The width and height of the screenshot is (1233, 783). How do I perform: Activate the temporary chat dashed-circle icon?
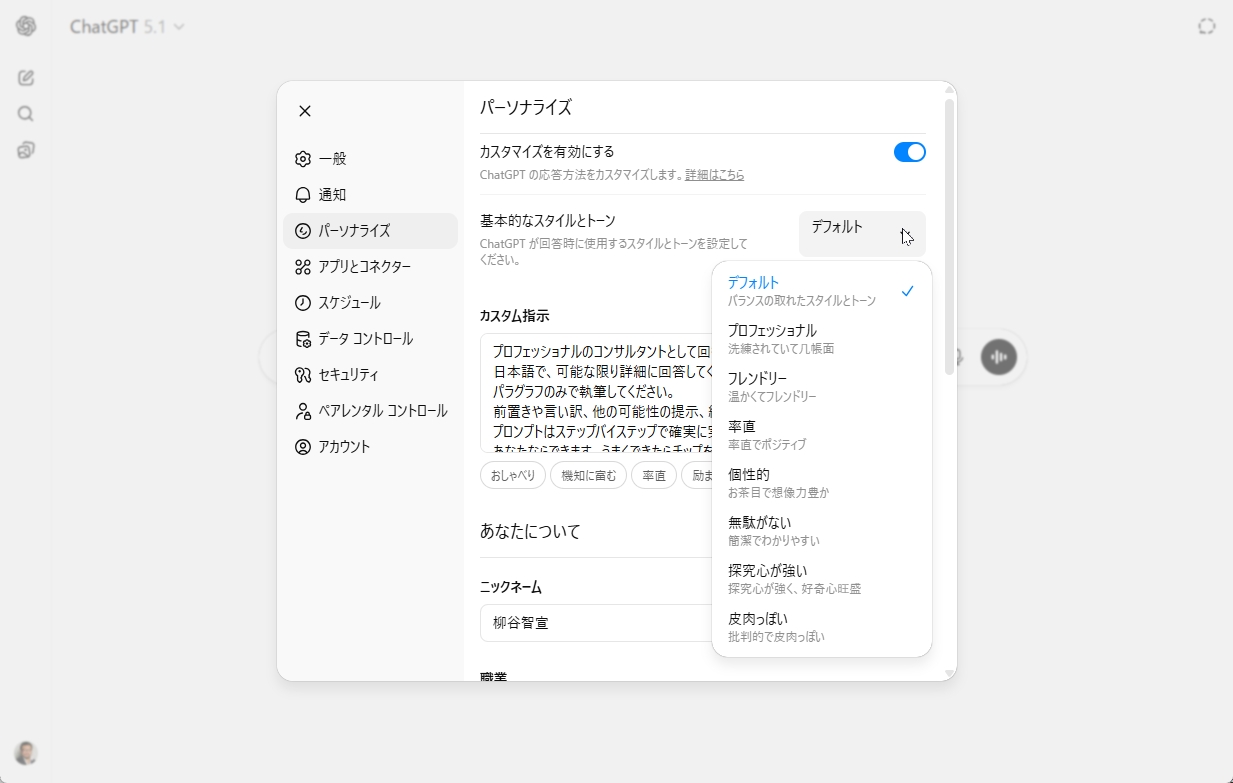(x=1206, y=27)
